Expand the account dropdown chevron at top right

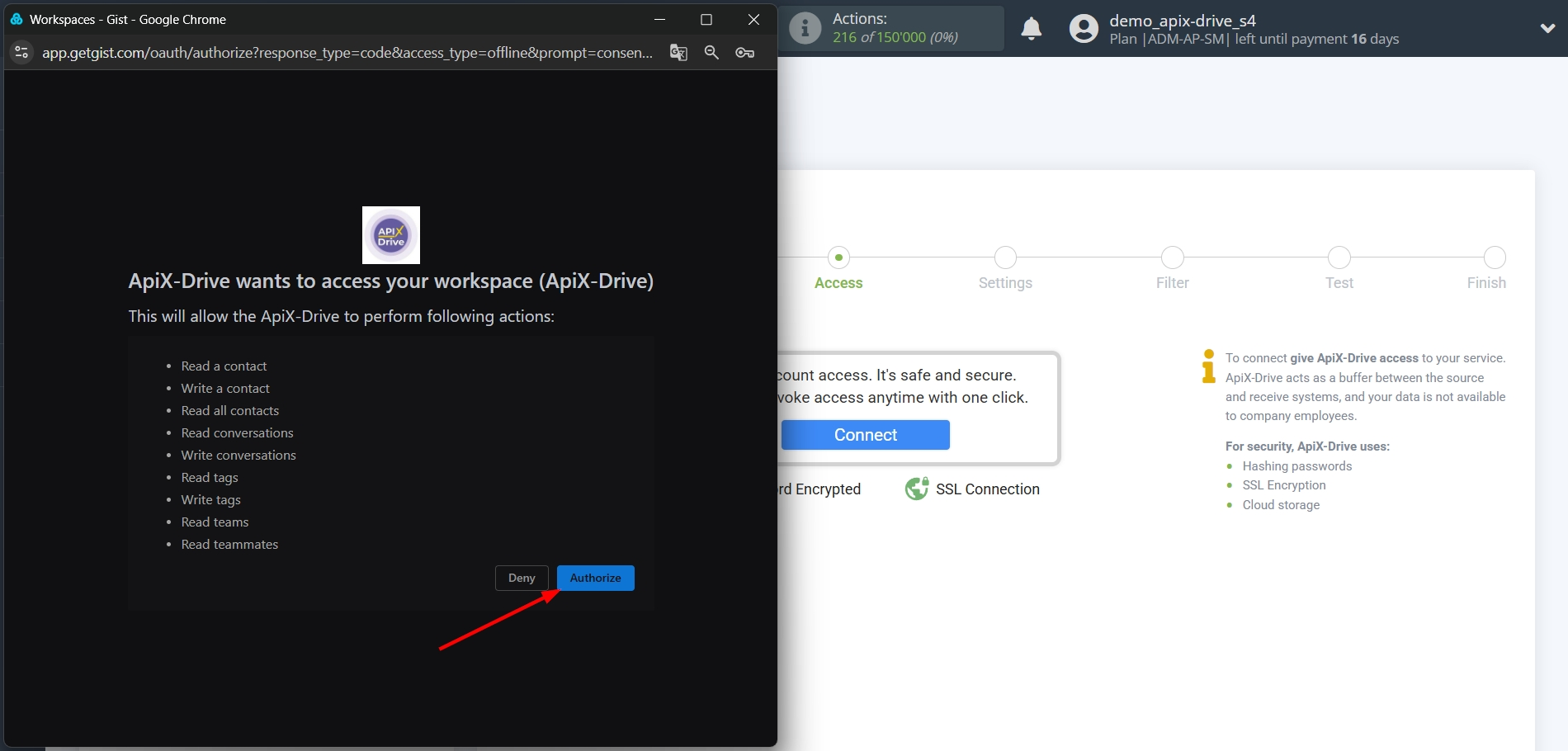click(x=1548, y=28)
